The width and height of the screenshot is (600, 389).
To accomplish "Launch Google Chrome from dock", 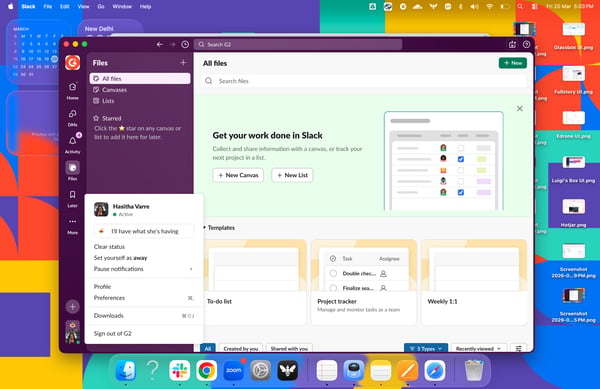I will point(207,371).
